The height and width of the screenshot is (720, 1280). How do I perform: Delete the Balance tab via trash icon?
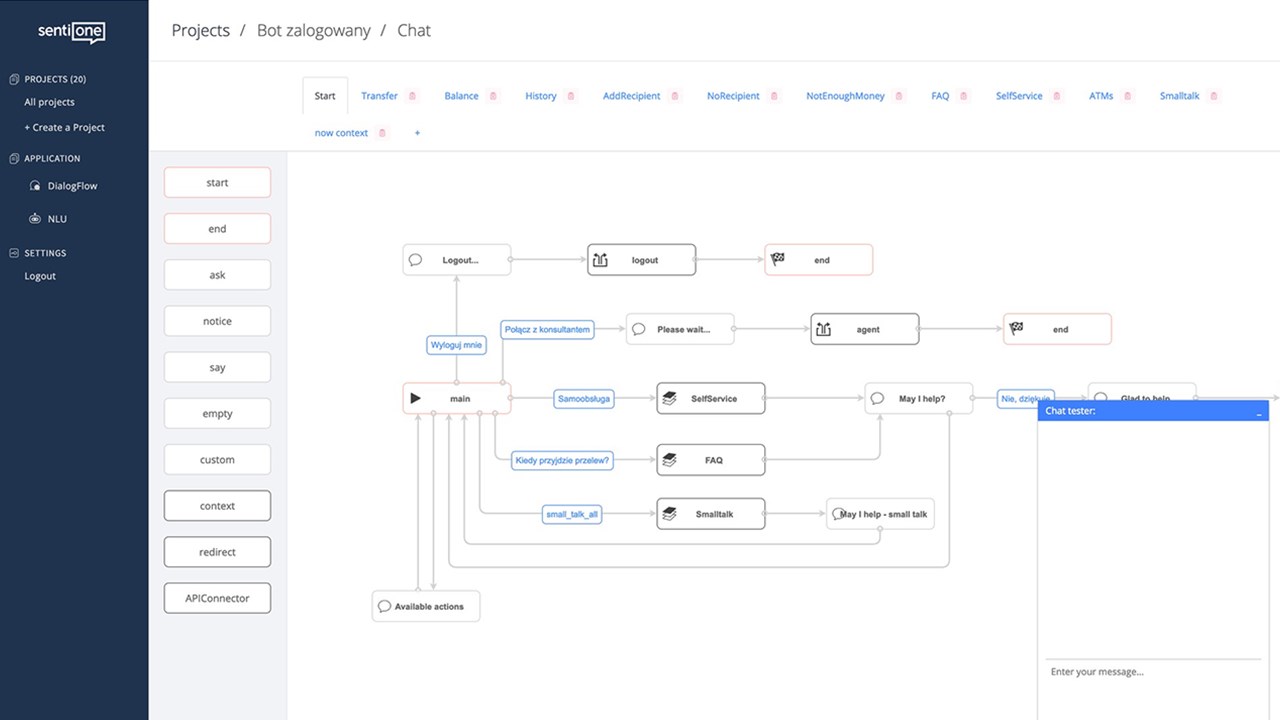(x=492, y=96)
